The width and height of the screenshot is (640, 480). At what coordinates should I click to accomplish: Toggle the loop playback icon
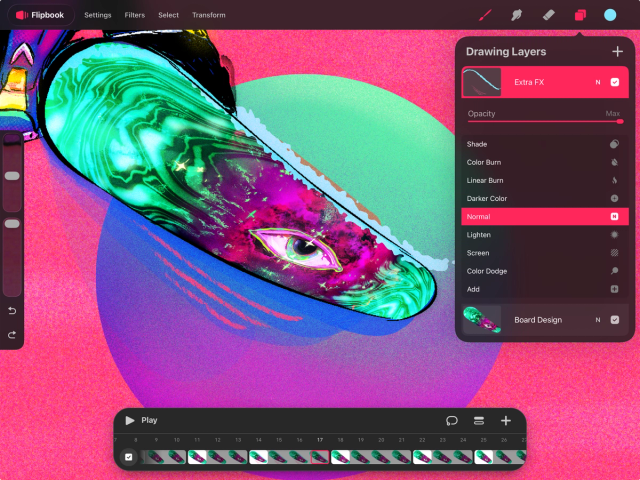click(451, 420)
